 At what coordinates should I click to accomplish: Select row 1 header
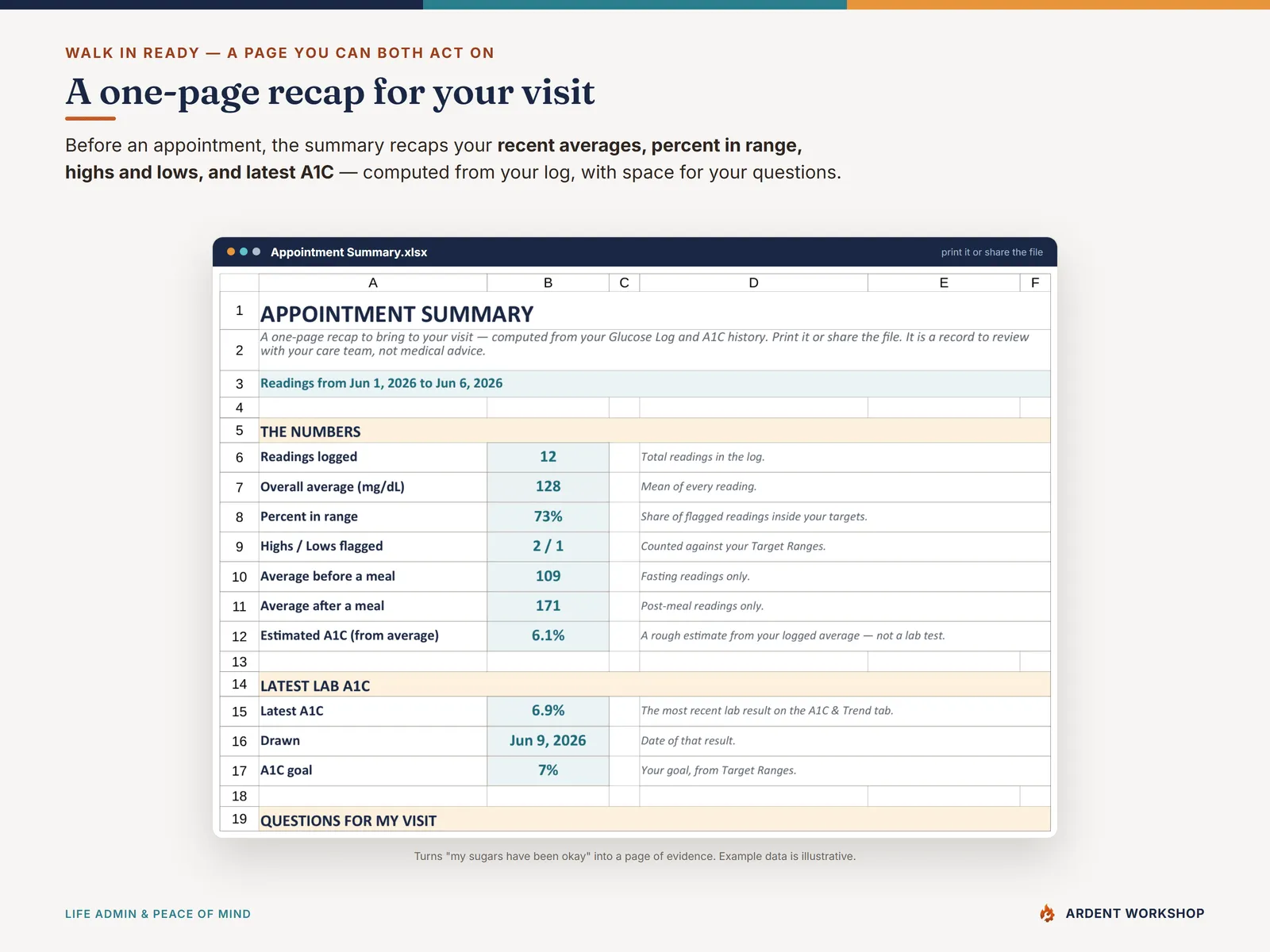239,311
